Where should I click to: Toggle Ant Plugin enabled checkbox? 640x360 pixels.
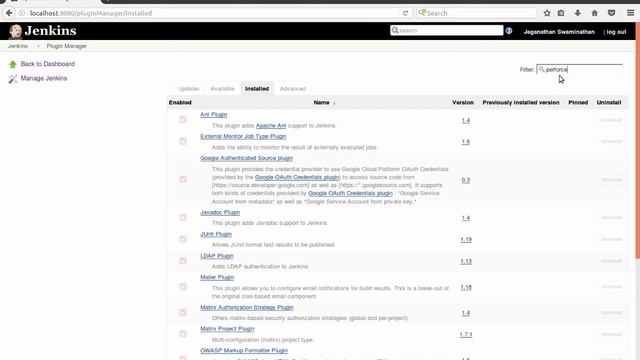(183, 120)
